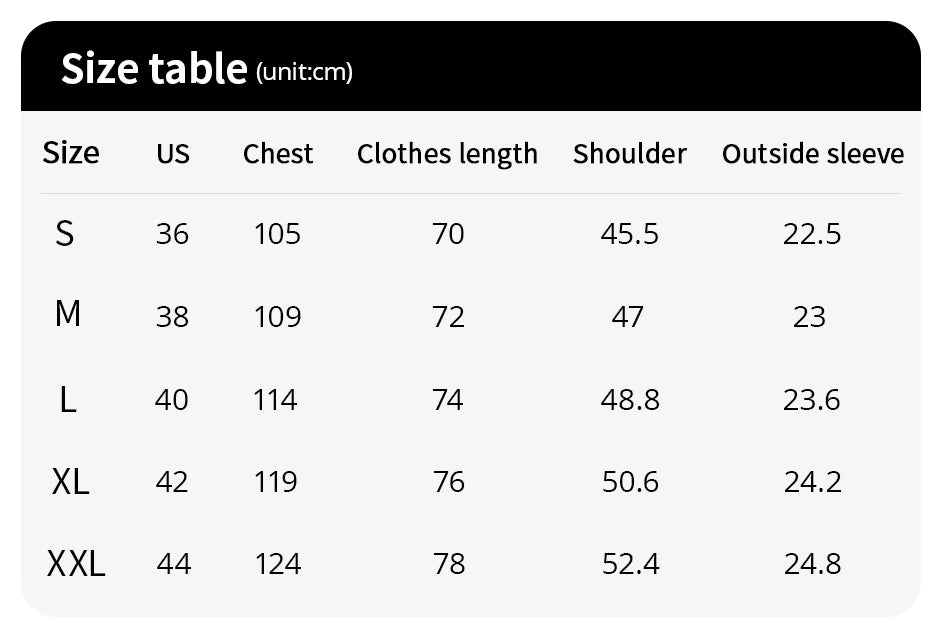Click the S size row label

[65, 234]
